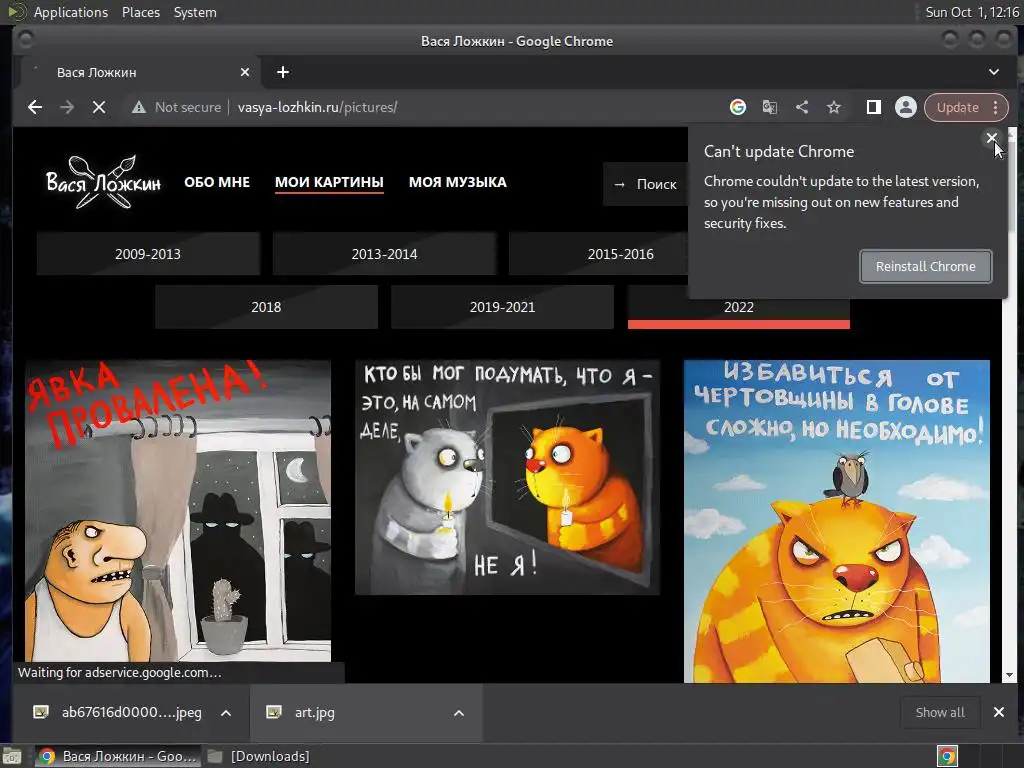Share this page via share icon
This screenshot has width=1024, height=768.
point(802,107)
